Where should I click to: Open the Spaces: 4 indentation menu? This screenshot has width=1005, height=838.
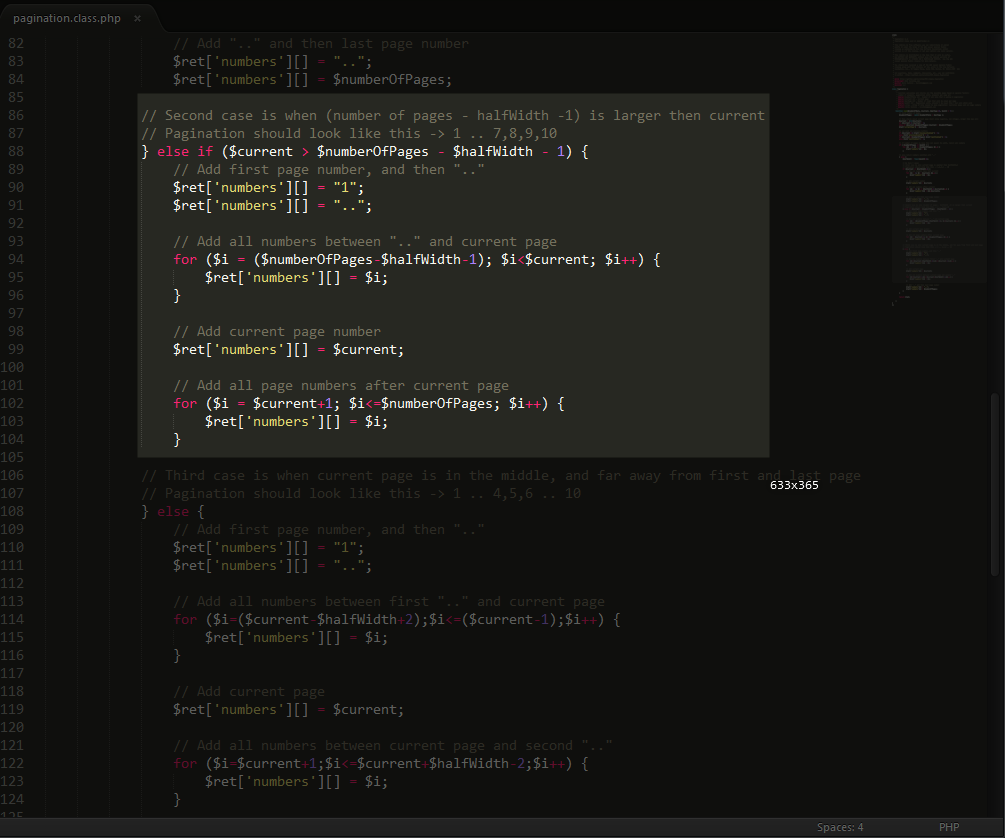[839, 827]
